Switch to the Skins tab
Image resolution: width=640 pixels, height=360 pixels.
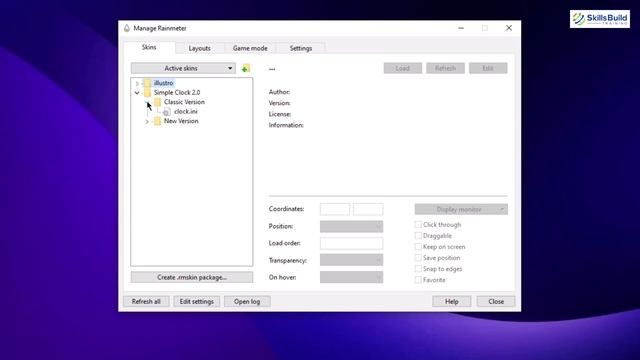tap(149, 47)
